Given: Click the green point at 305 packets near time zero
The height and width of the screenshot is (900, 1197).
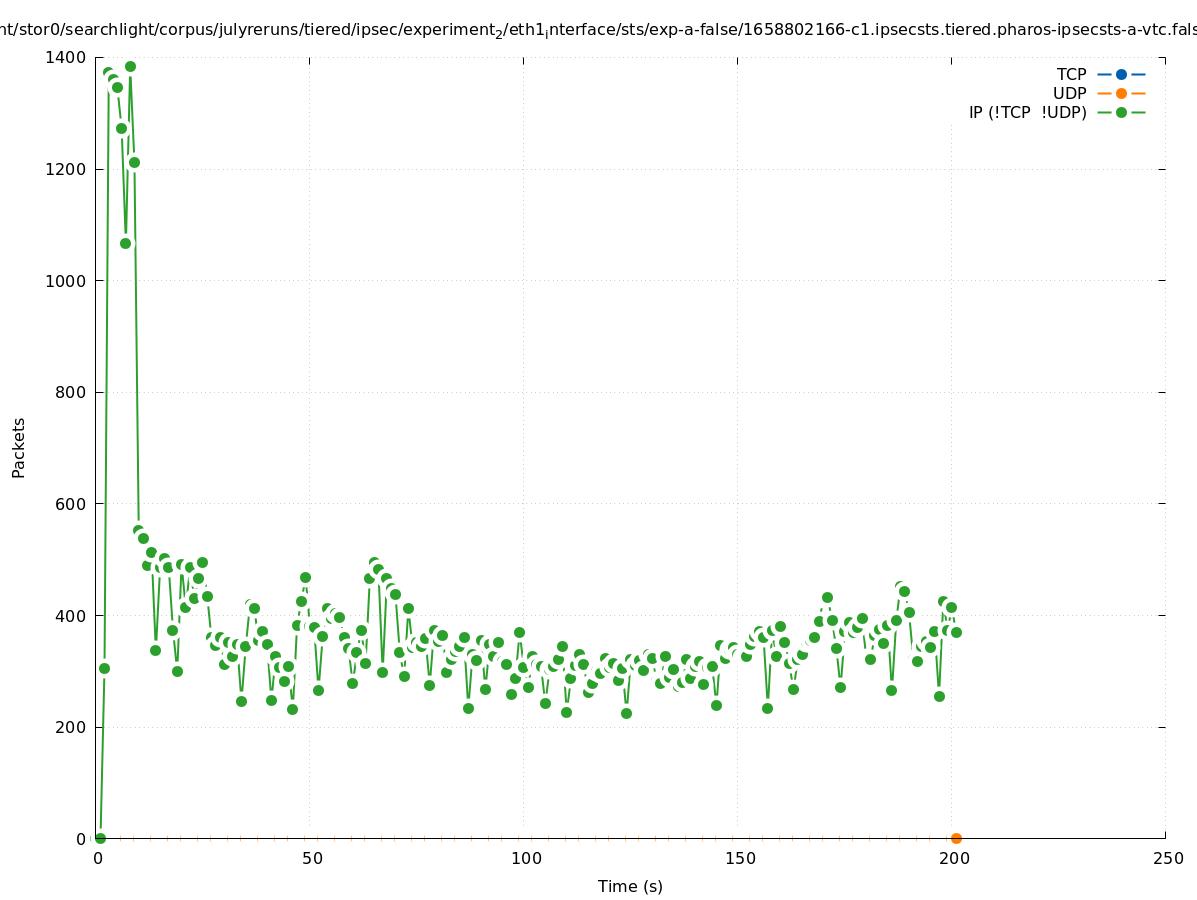Looking at the screenshot, I should pos(104,668).
